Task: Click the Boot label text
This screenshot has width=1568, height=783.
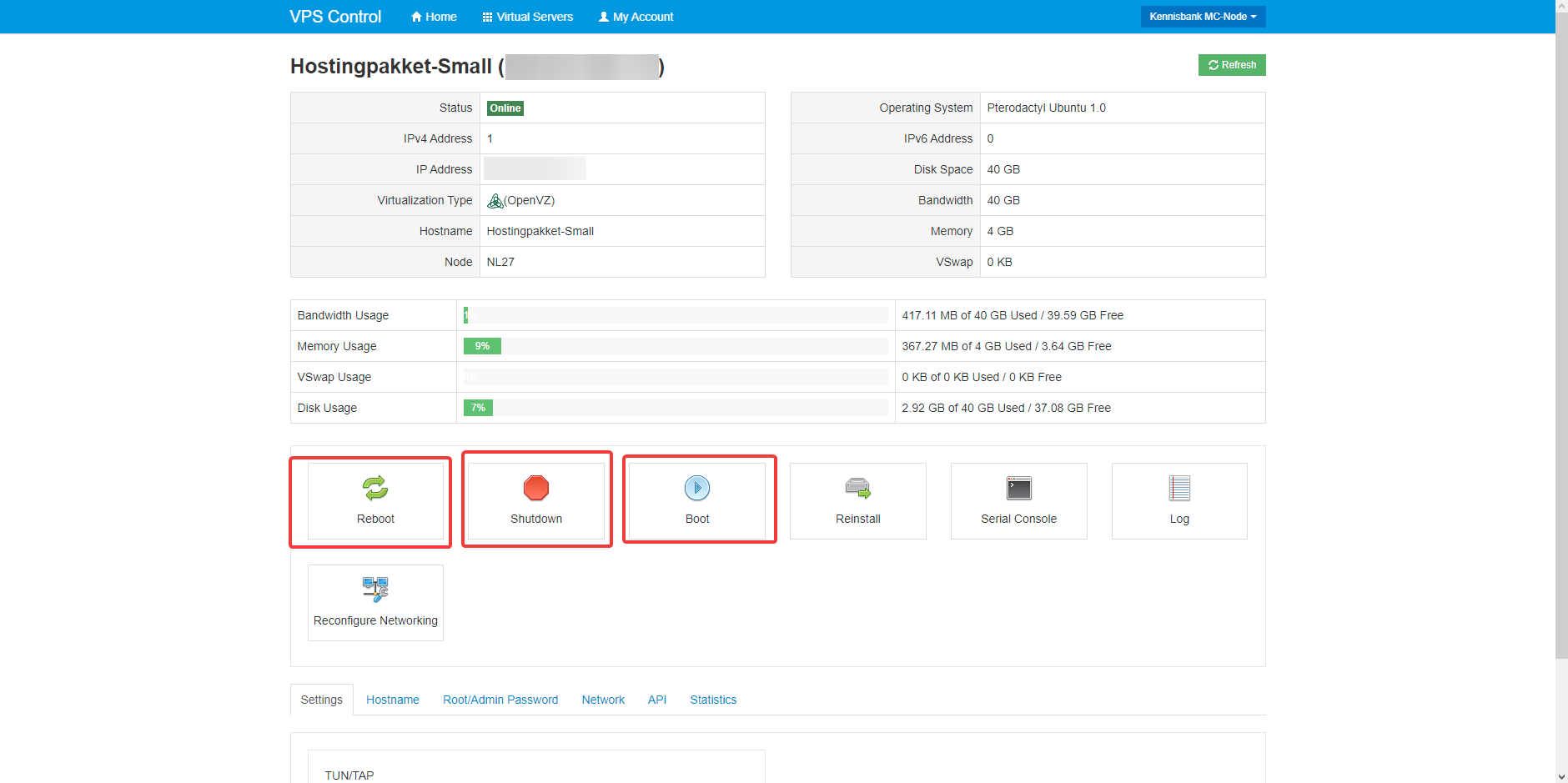Action: [697, 519]
